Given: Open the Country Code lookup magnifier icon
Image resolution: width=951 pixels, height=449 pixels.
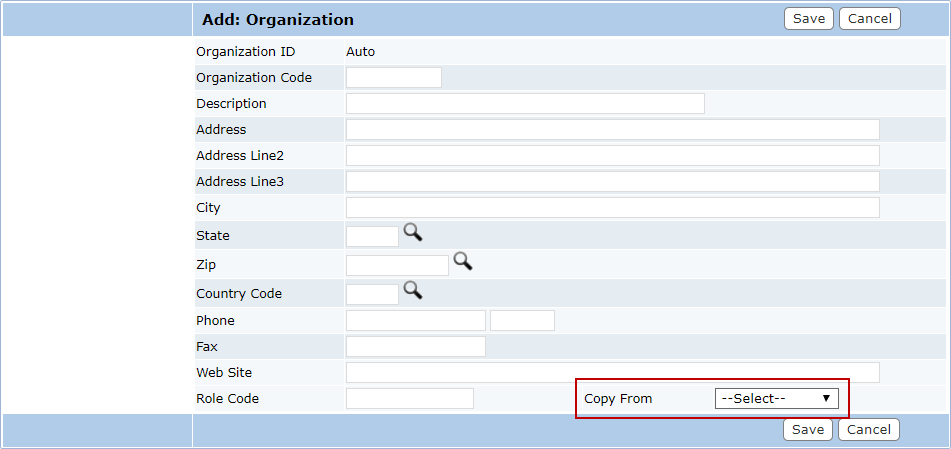Looking at the screenshot, I should click(413, 291).
